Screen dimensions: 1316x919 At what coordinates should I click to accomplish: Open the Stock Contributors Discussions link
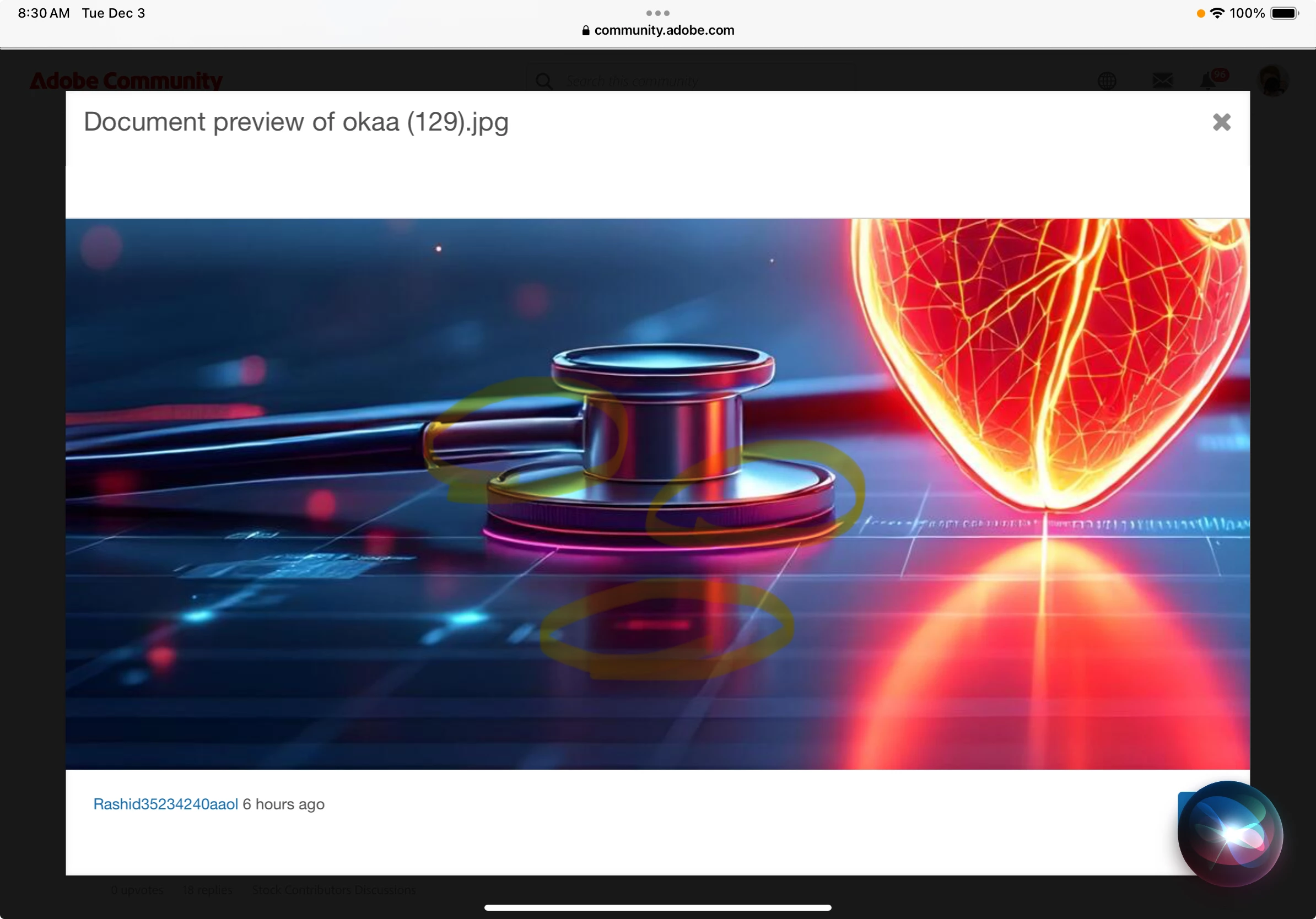[333, 890]
